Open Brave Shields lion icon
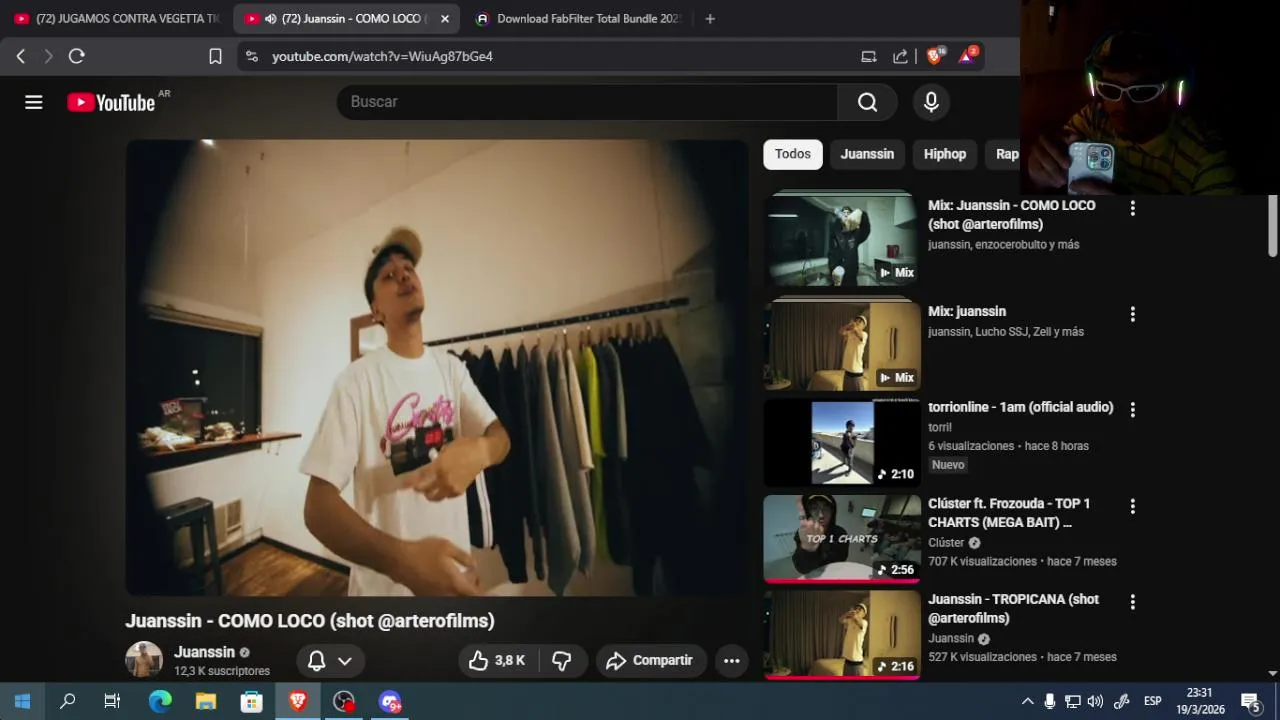Screen dimensions: 1280x720 [934, 56]
